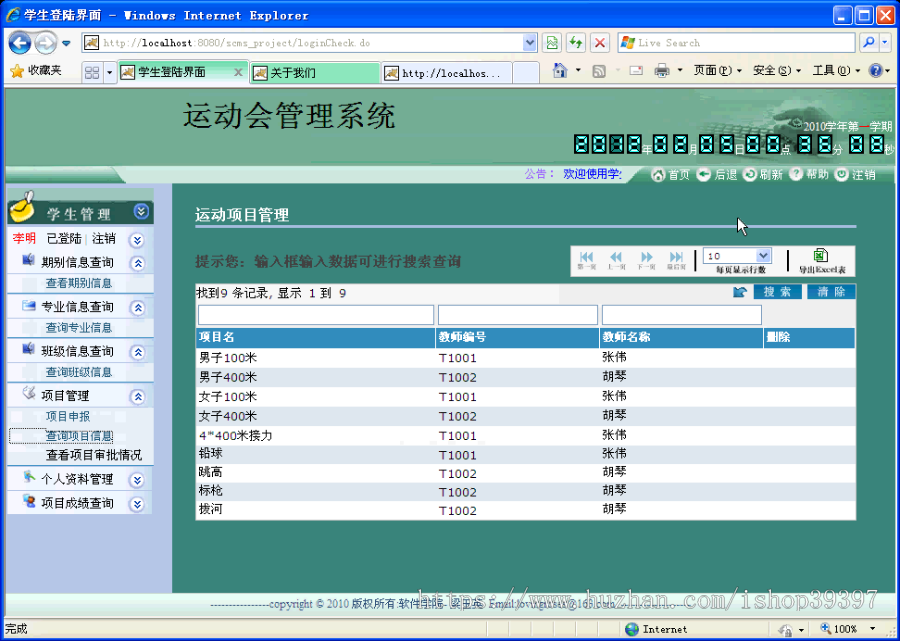Click the browser forward arrow
900x641 pixels.
tap(45, 43)
